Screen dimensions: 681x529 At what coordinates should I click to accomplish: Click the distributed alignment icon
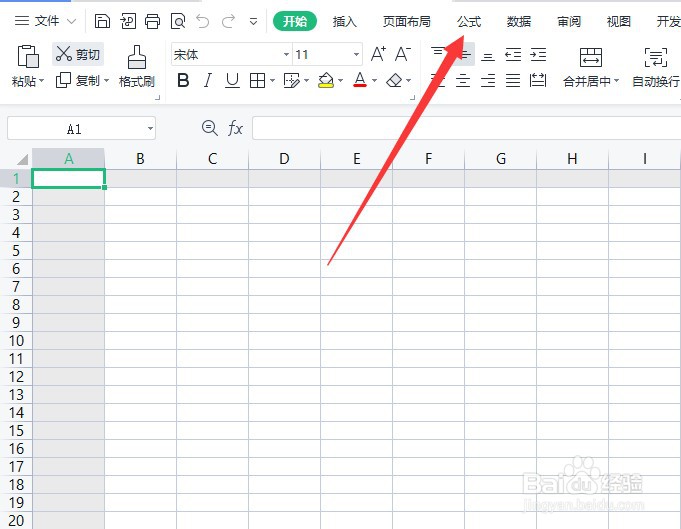538,80
